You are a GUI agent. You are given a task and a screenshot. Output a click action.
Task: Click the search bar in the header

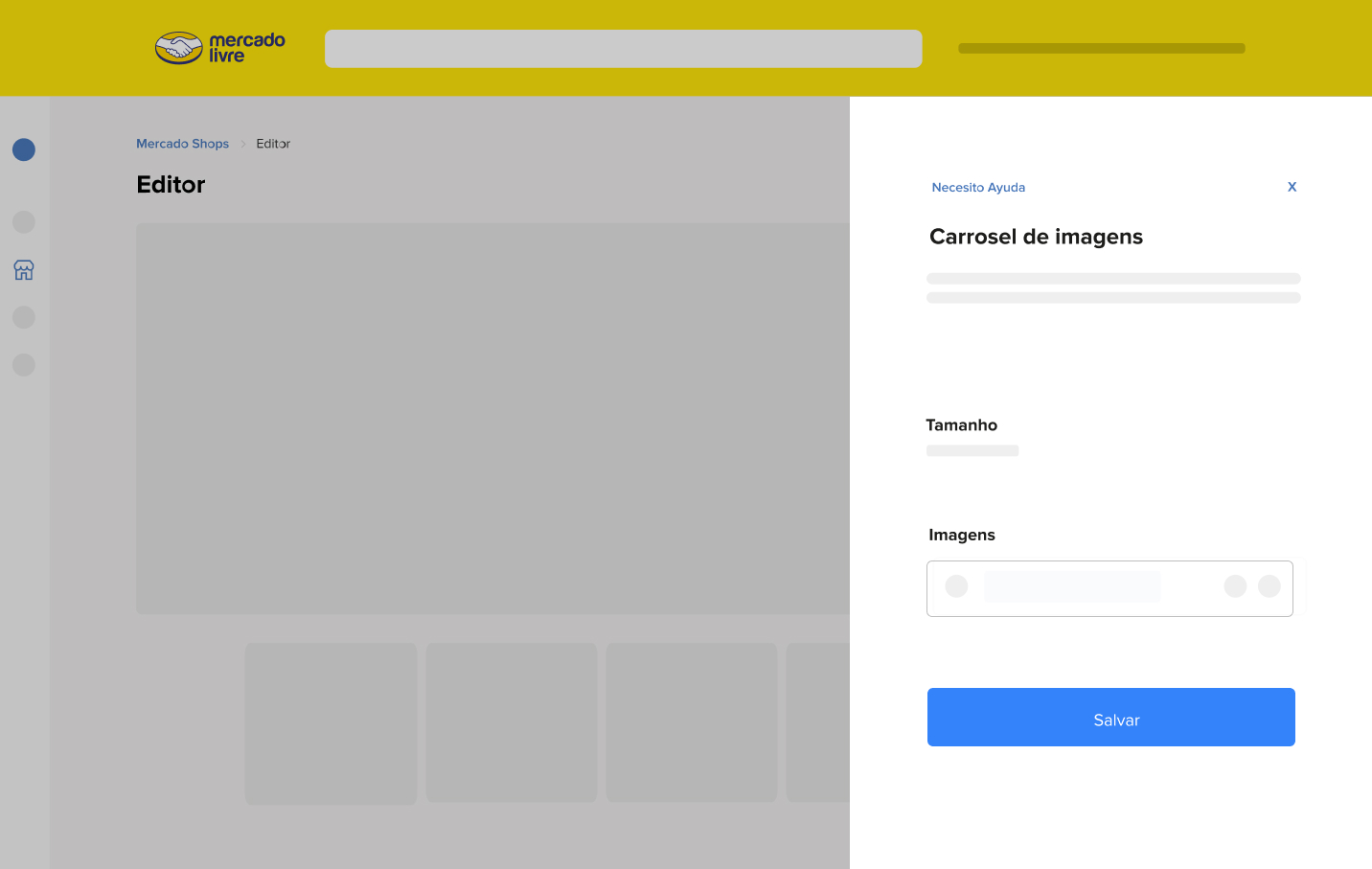click(x=624, y=49)
